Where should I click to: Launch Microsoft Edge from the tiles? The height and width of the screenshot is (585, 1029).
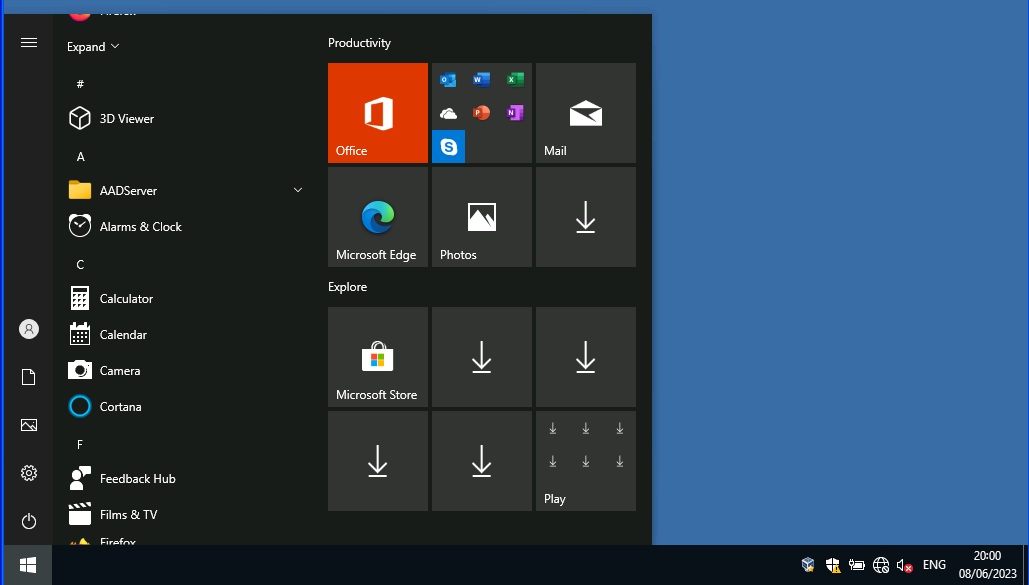(x=377, y=217)
